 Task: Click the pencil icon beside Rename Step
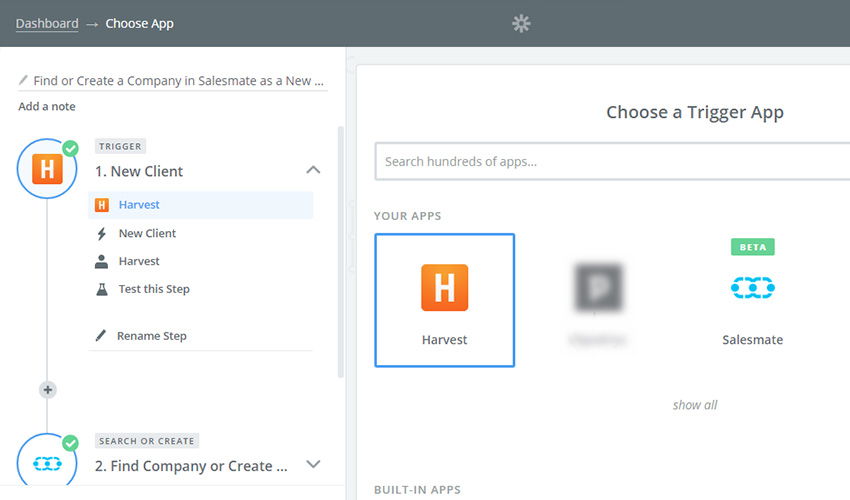(100, 336)
